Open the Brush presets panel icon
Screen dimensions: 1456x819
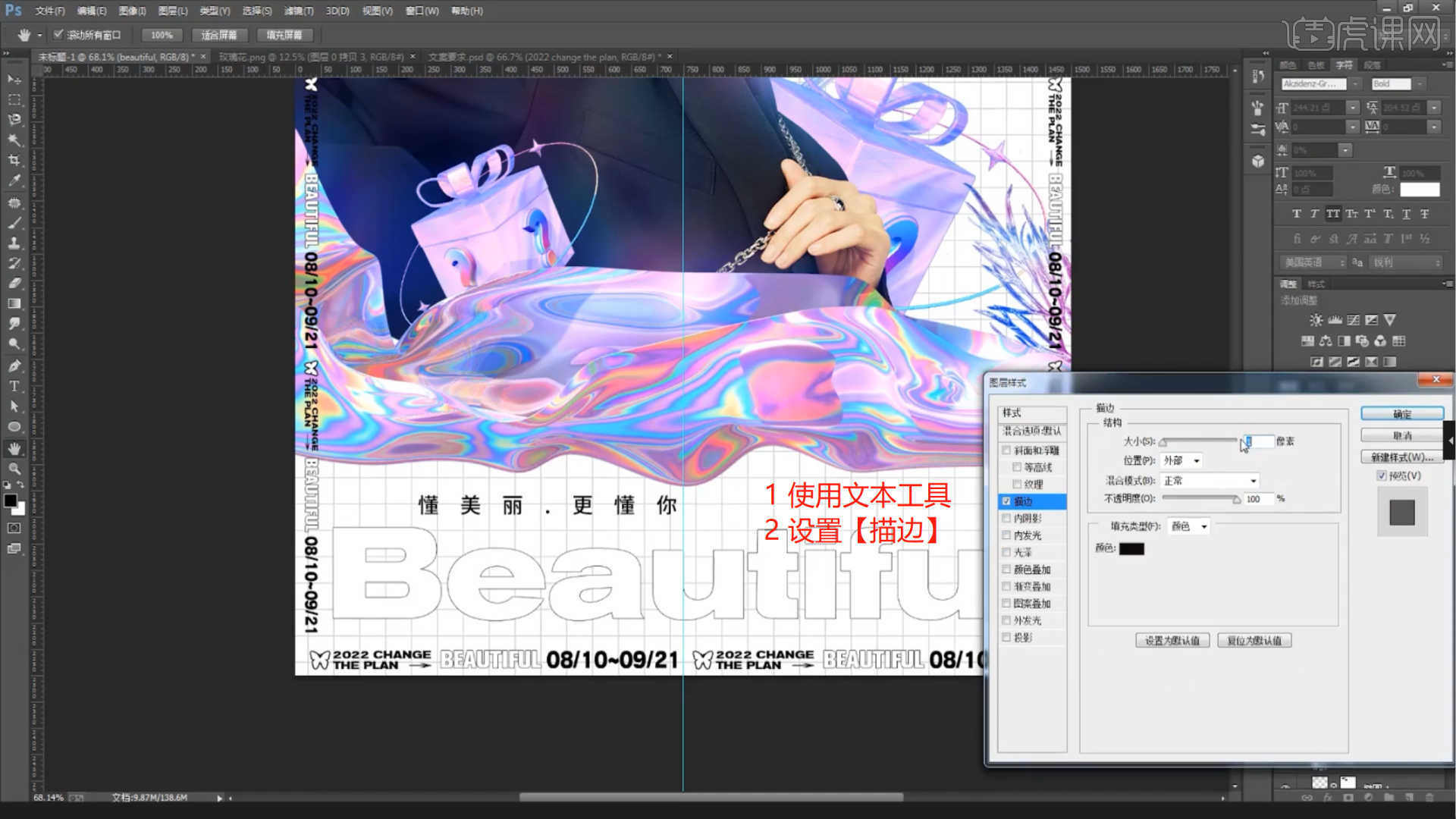pyautogui.click(x=1258, y=108)
